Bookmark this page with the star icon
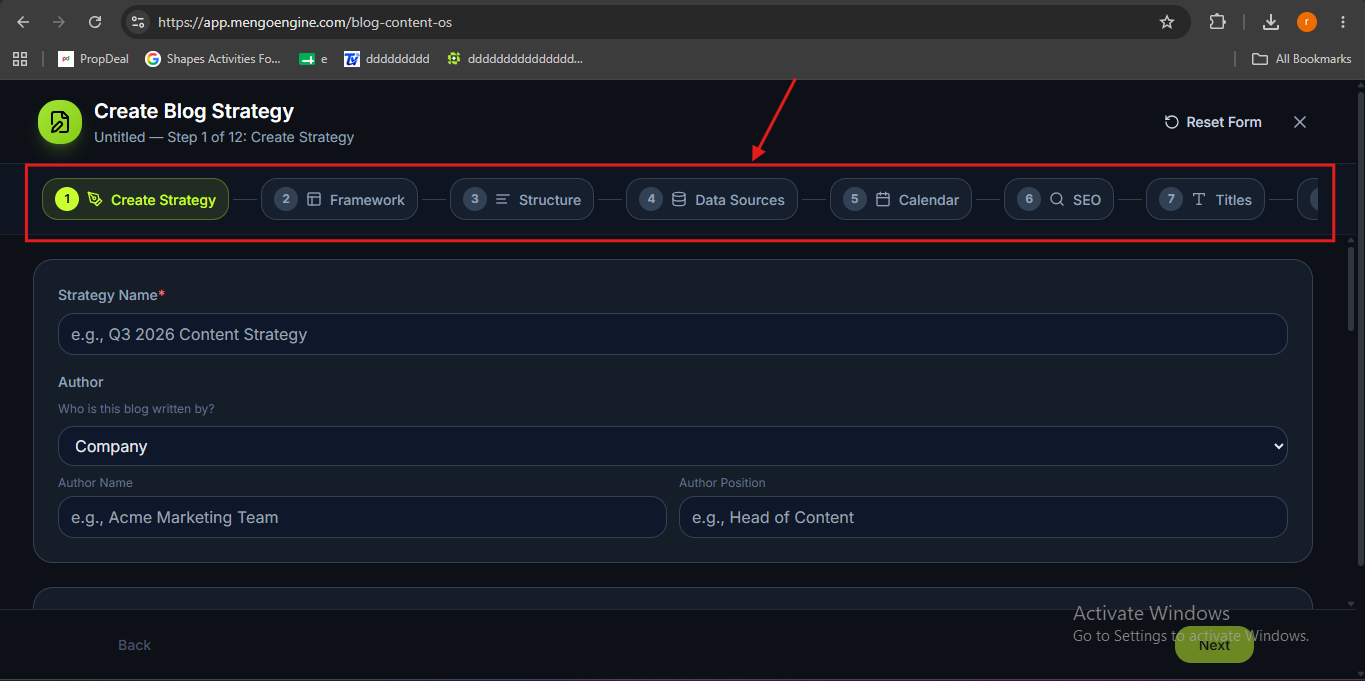1365x681 pixels. (1166, 22)
